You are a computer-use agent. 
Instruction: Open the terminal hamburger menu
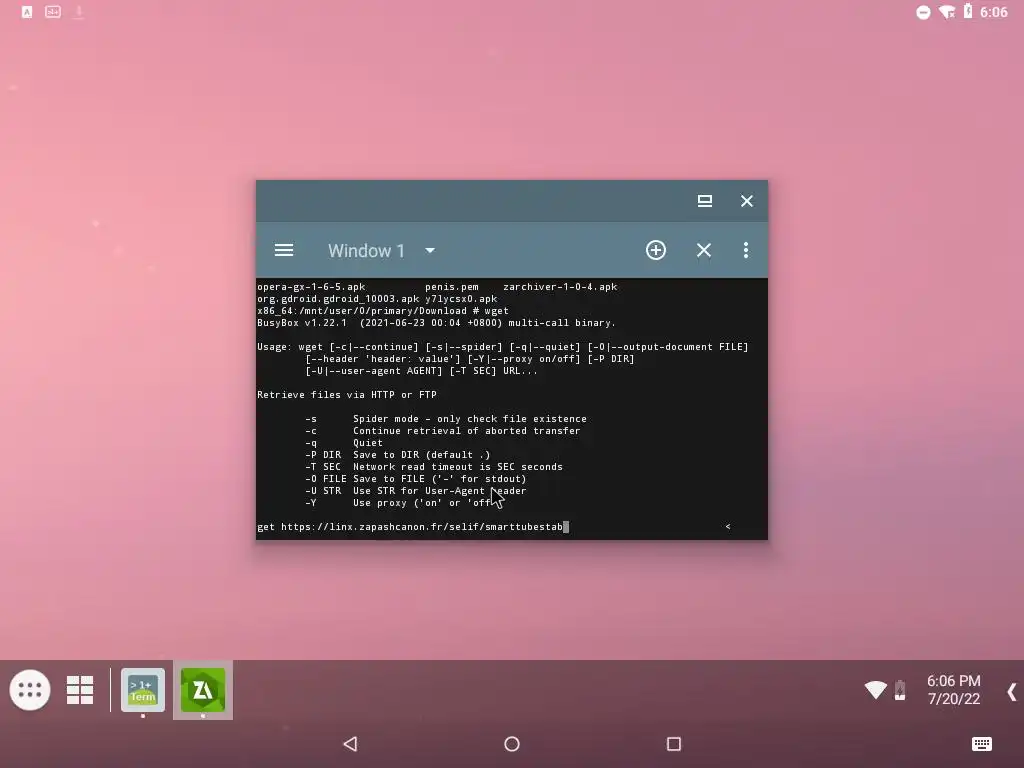[x=283, y=250]
